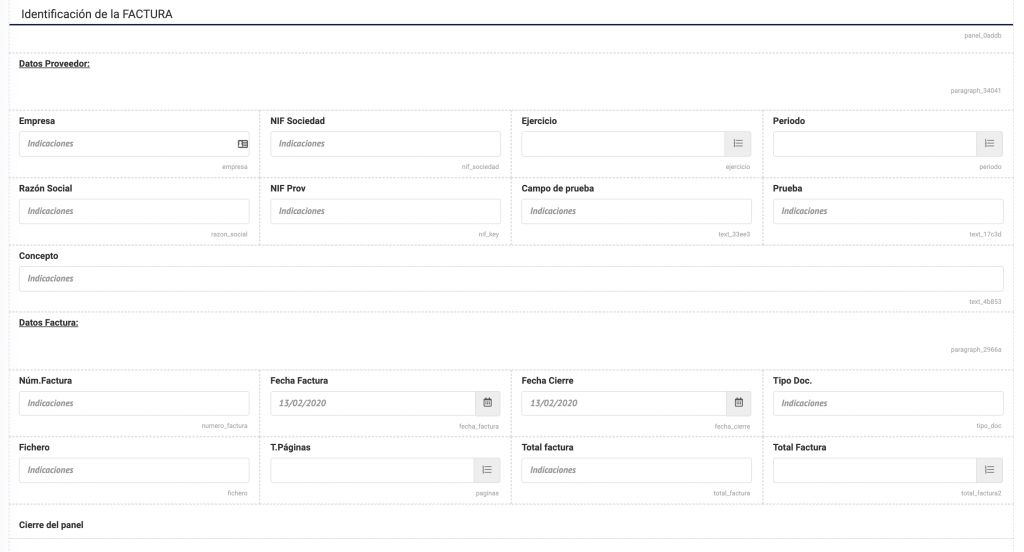Screen dimensions: 1024x552
Task: Focus the Tipo Doc. input field
Action: 888,403
